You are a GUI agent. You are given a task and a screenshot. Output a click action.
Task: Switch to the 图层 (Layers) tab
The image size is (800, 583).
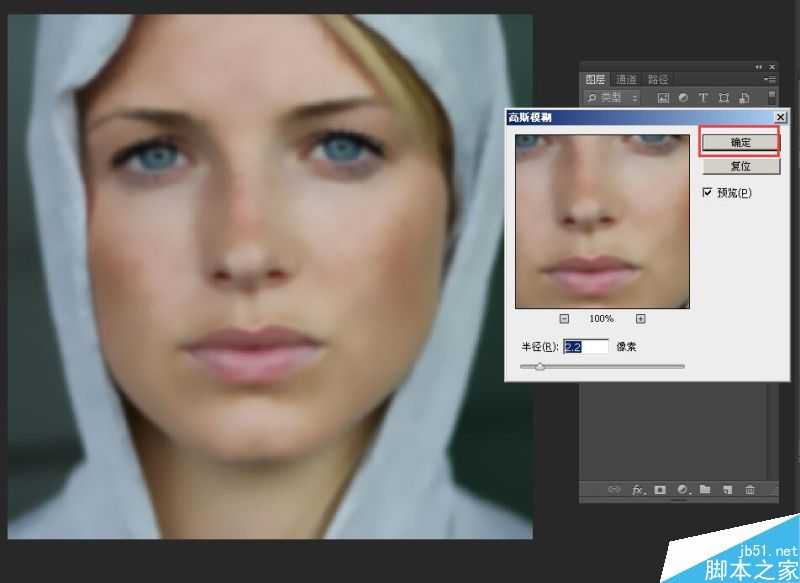(596, 79)
